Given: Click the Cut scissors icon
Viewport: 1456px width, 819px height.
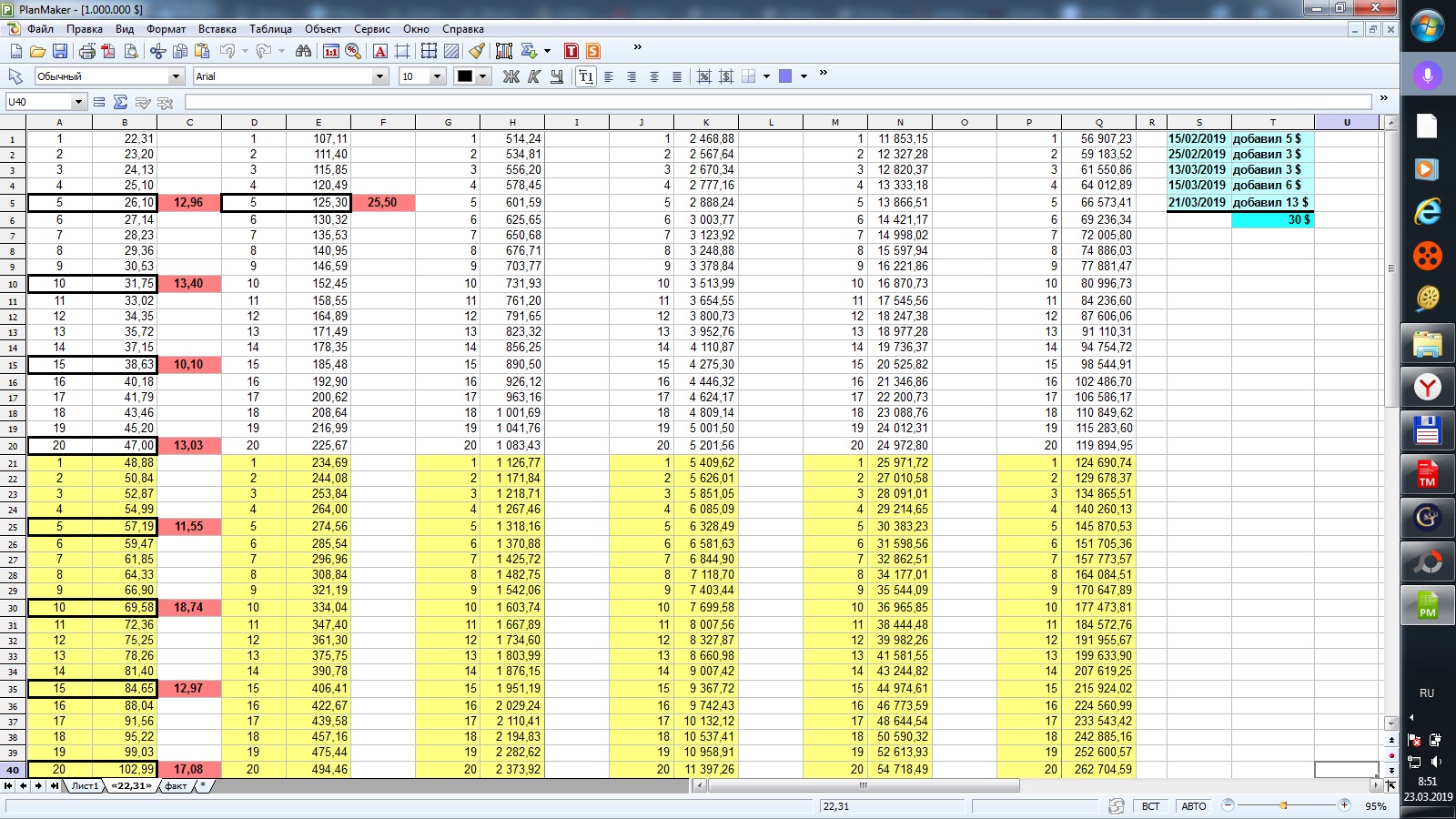Looking at the screenshot, I should (157, 51).
